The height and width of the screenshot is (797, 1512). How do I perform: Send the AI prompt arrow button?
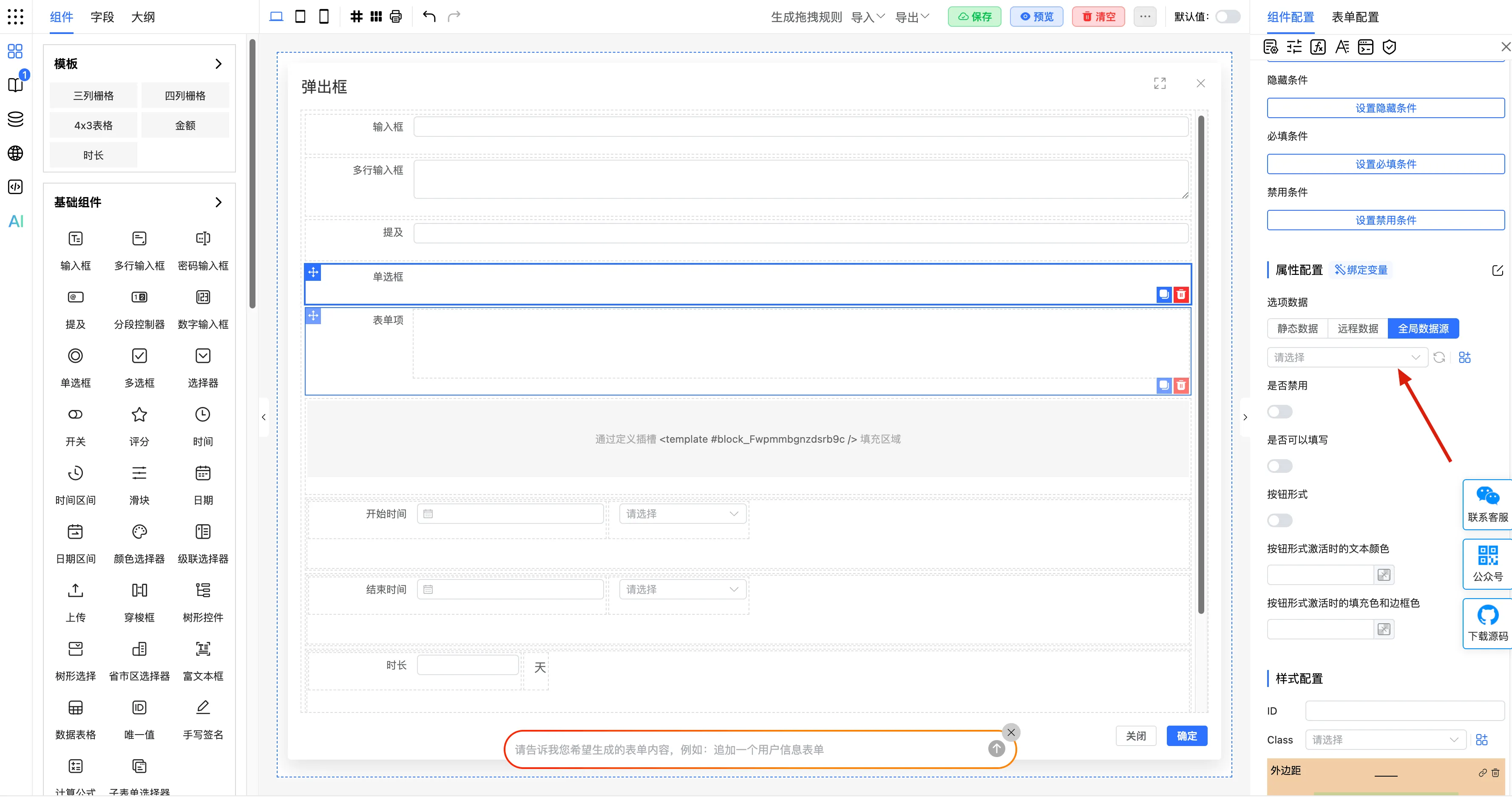[996, 748]
